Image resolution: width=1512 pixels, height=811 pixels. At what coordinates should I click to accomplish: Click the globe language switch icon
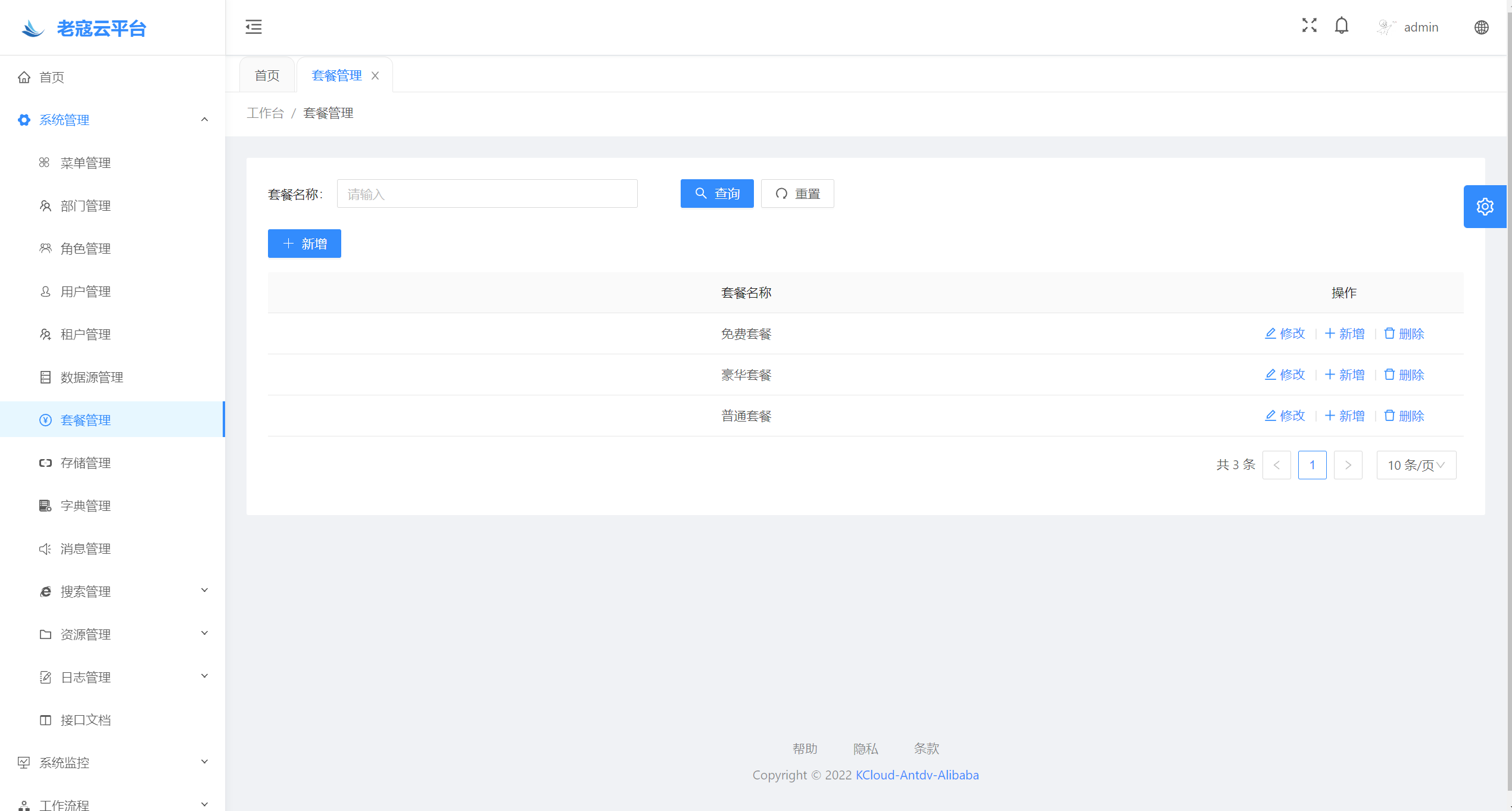(1481, 27)
